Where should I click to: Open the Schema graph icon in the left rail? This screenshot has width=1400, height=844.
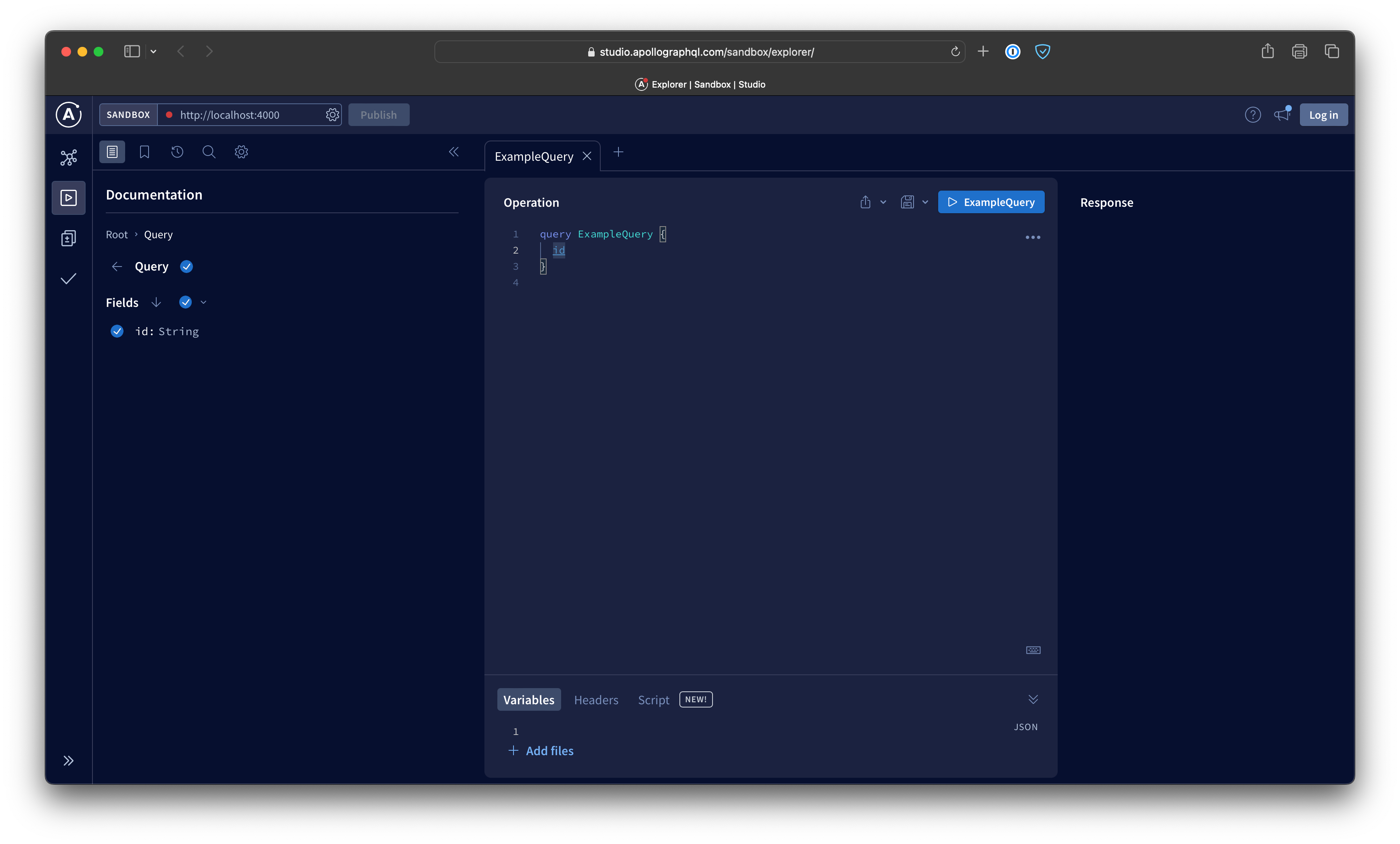pos(69,157)
